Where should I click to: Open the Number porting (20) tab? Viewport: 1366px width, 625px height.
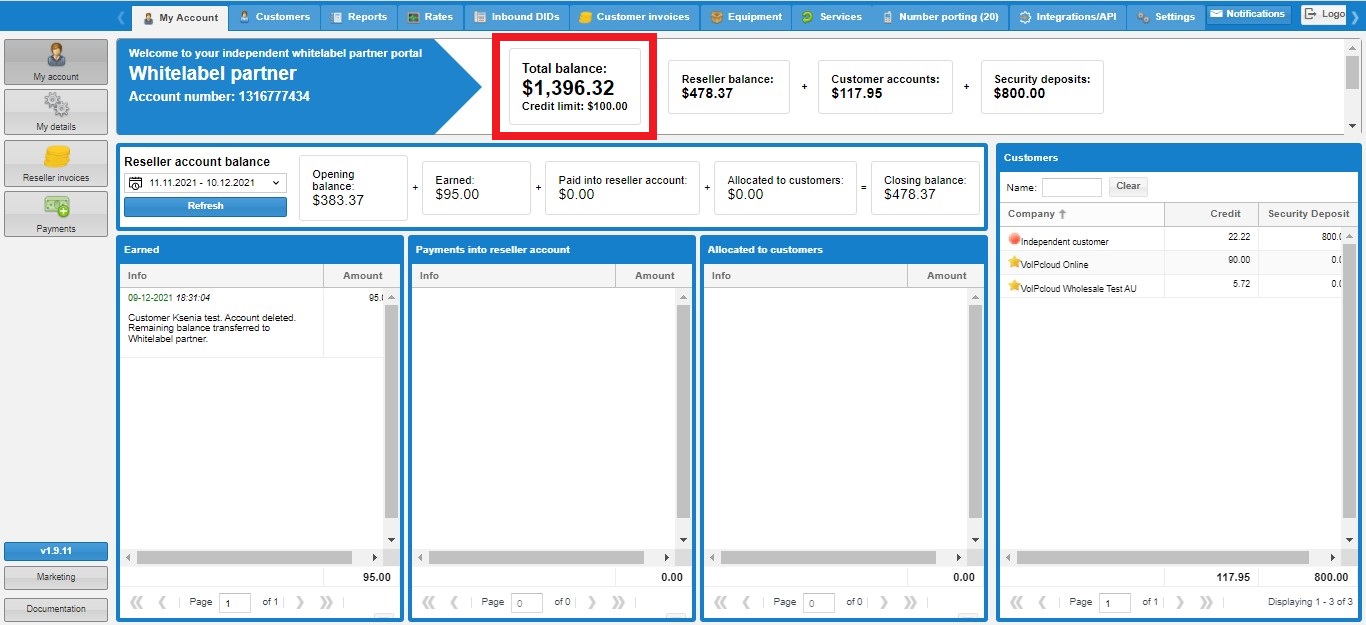coord(940,17)
